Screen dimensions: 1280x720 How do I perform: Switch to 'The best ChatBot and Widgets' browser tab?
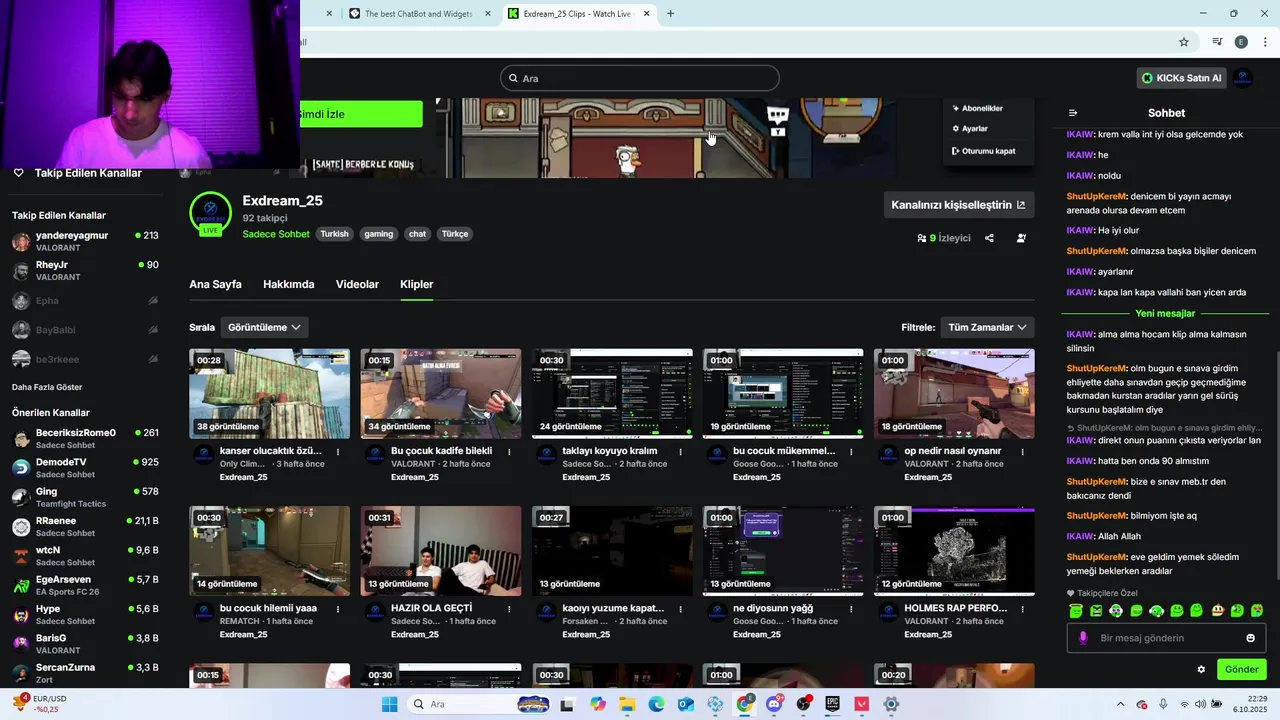coord(420,14)
